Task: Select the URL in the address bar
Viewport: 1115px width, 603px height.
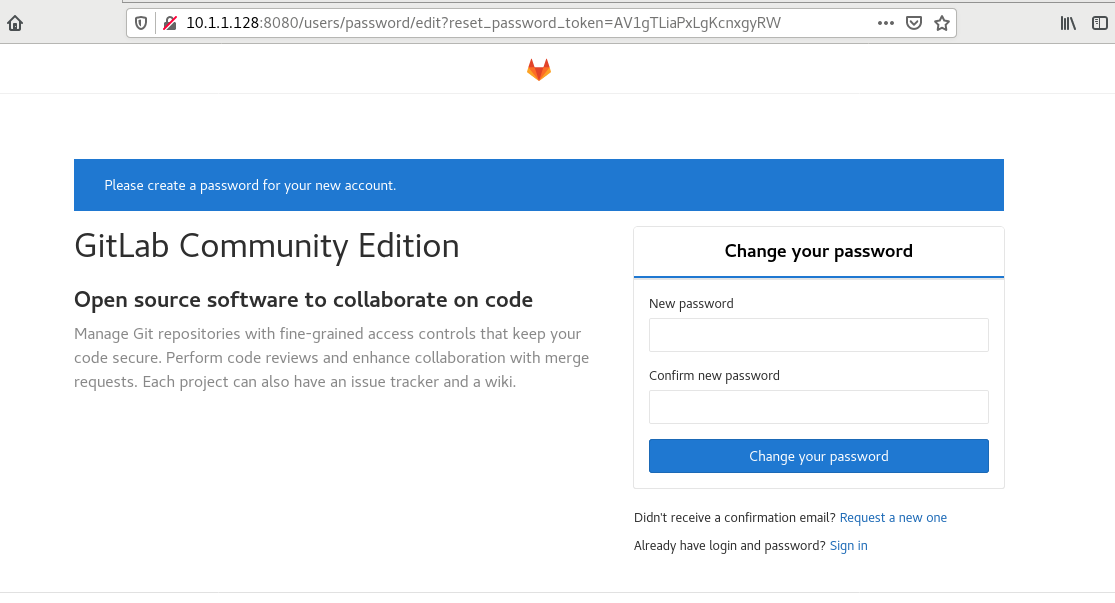Action: point(484,23)
